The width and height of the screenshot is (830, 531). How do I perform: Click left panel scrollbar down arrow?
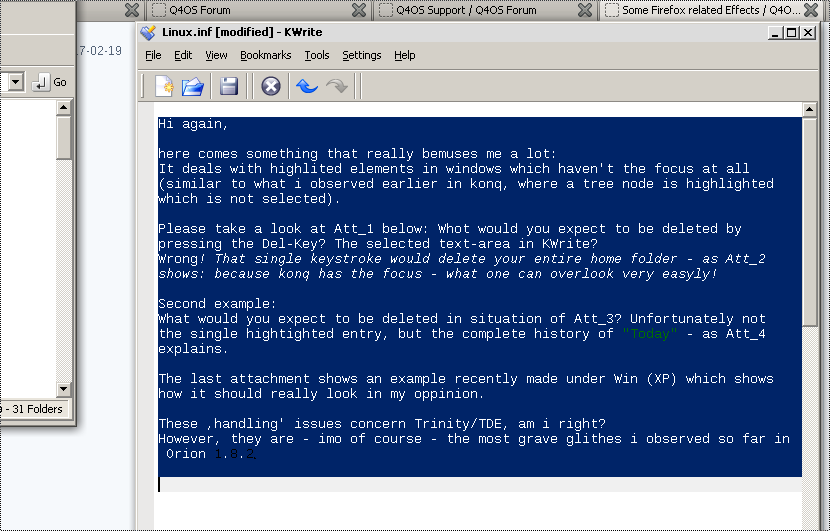[x=64, y=389]
